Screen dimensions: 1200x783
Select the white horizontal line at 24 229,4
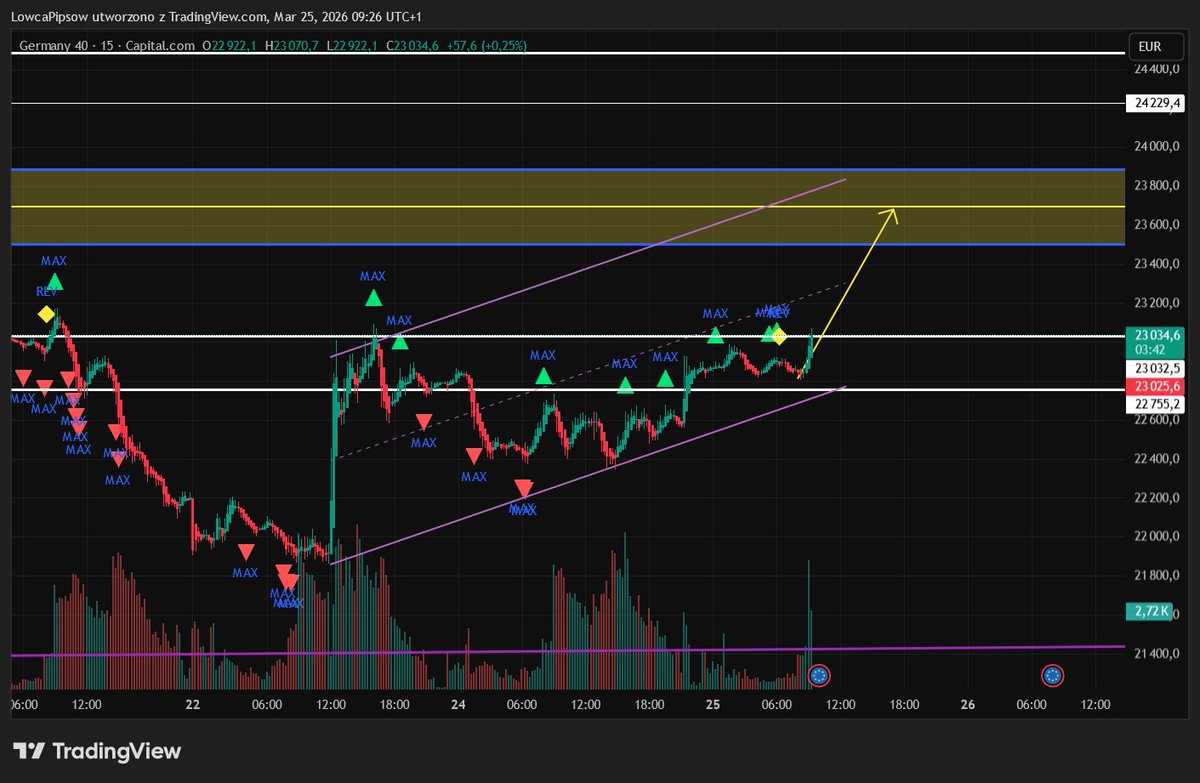click(x=570, y=103)
